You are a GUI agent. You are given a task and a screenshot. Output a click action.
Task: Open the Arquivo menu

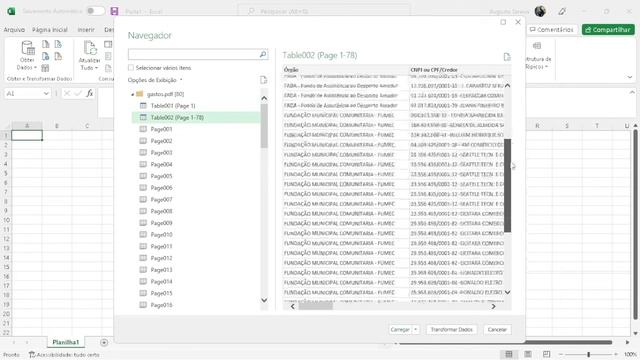[14, 30]
